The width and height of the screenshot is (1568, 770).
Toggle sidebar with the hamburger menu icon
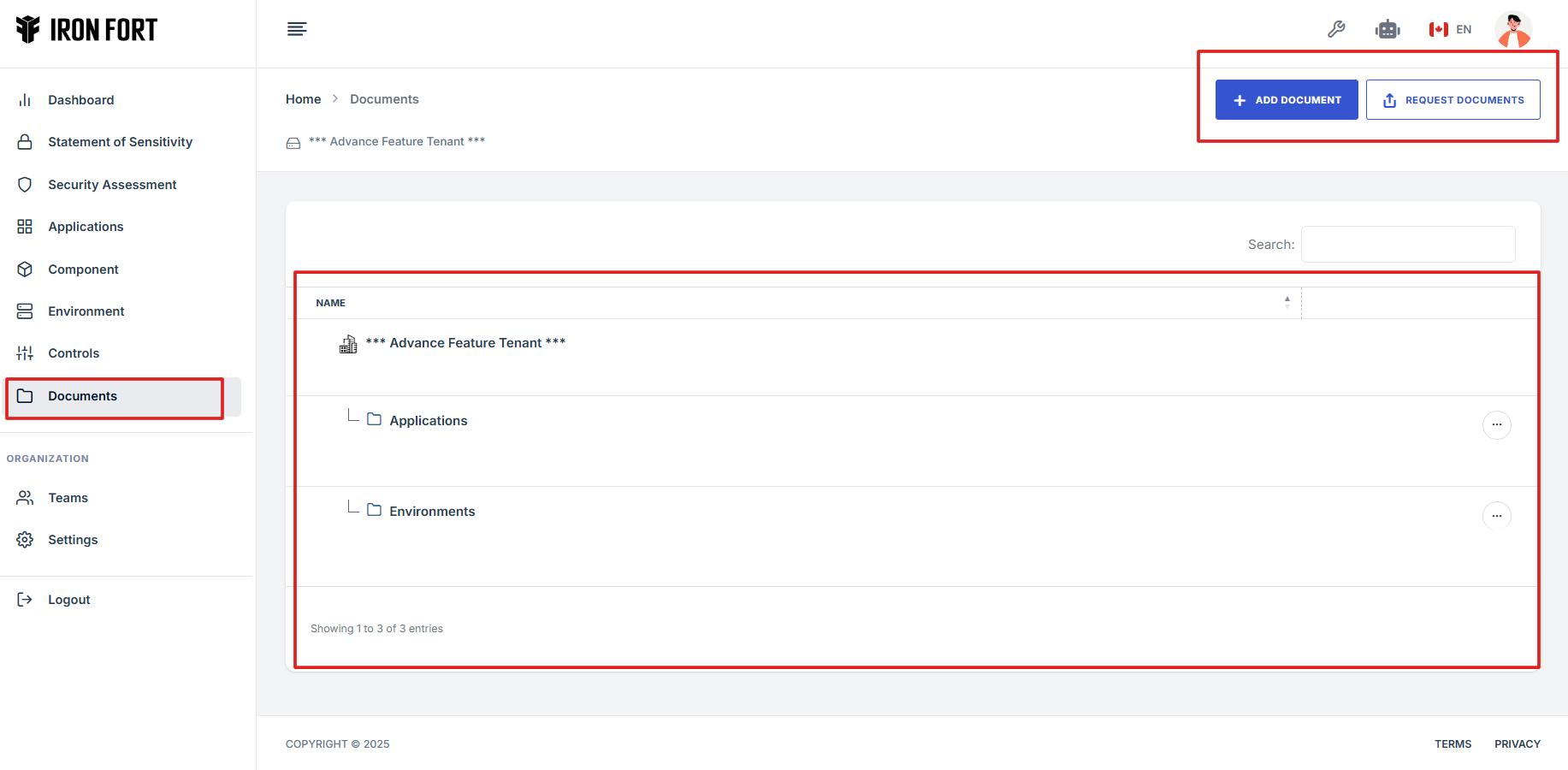point(297,30)
